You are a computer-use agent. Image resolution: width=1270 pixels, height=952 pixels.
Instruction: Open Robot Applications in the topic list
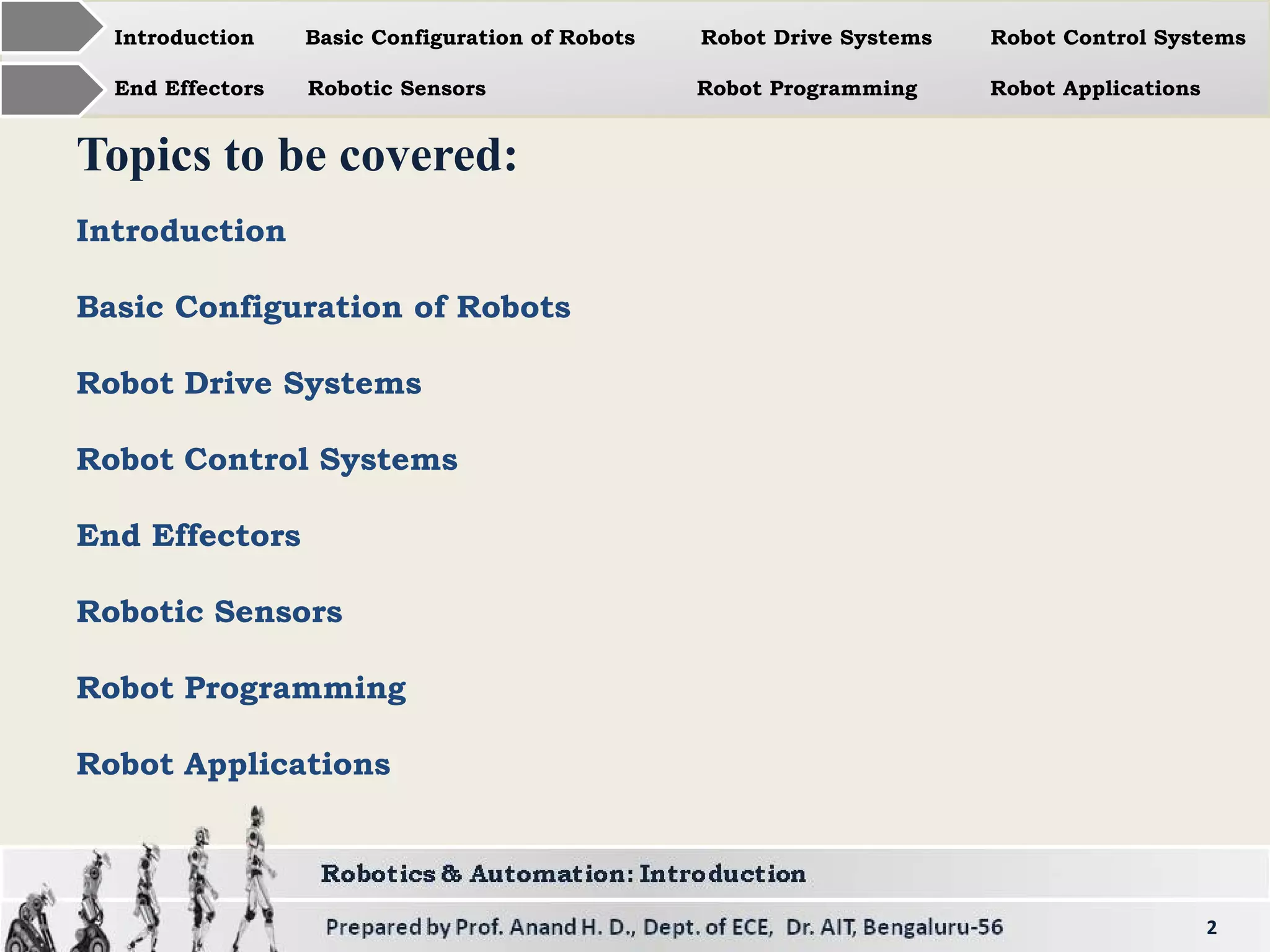pyautogui.click(x=233, y=765)
